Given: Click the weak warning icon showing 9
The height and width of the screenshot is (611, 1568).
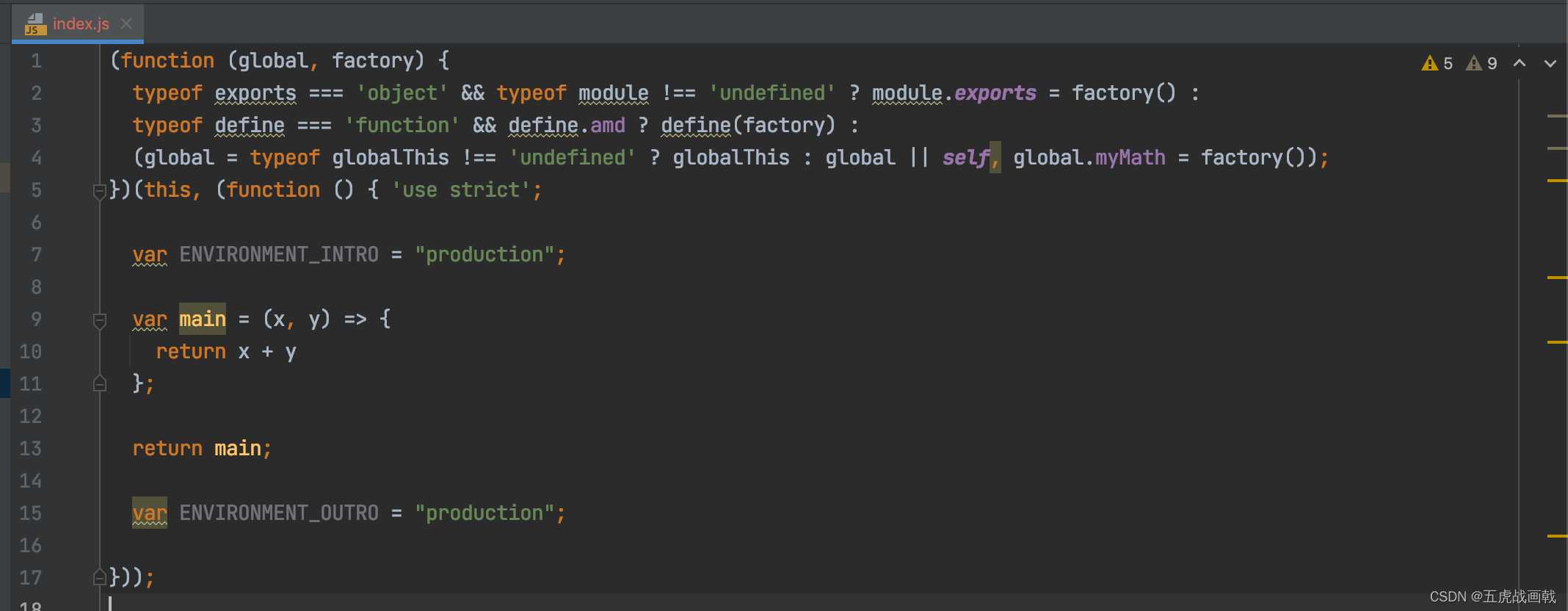Looking at the screenshot, I should pos(1473,64).
